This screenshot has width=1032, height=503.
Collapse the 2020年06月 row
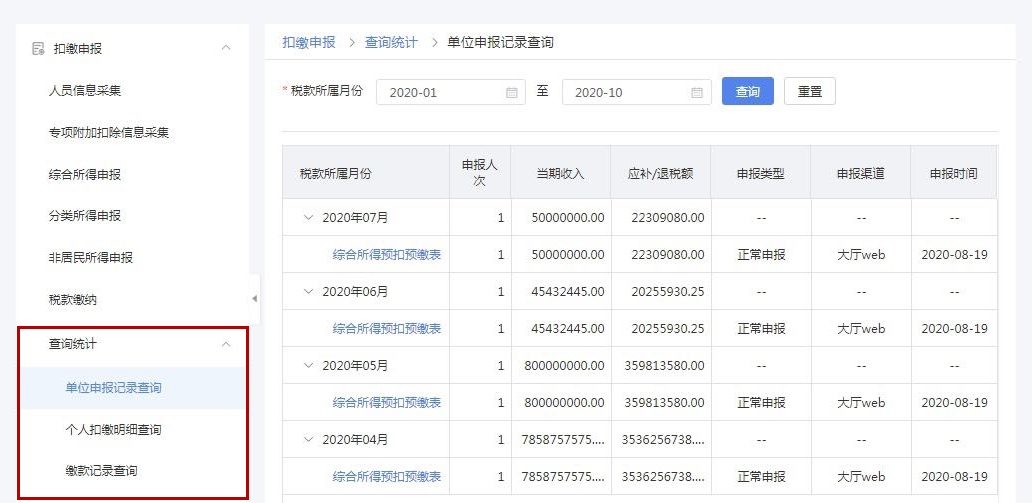(308, 291)
